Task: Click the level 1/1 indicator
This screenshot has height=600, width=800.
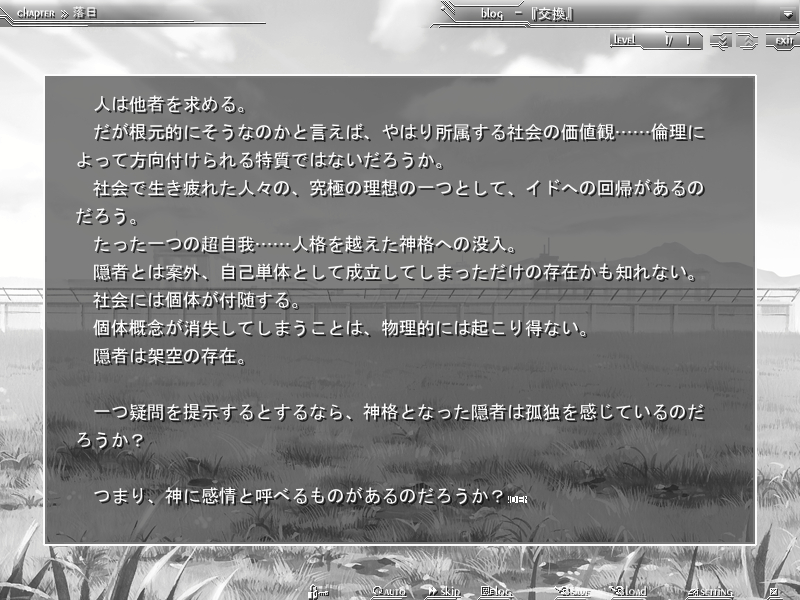Action: (x=656, y=40)
